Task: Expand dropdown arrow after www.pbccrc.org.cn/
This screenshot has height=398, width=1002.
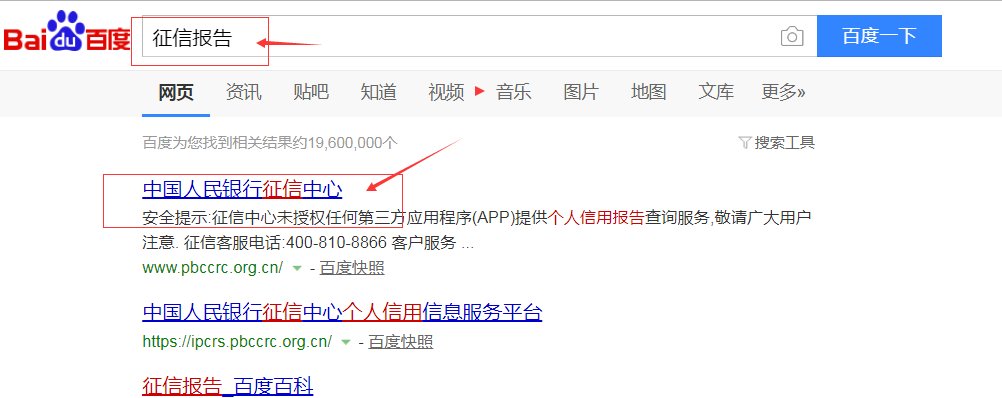Action: pyautogui.click(x=297, y=269)
